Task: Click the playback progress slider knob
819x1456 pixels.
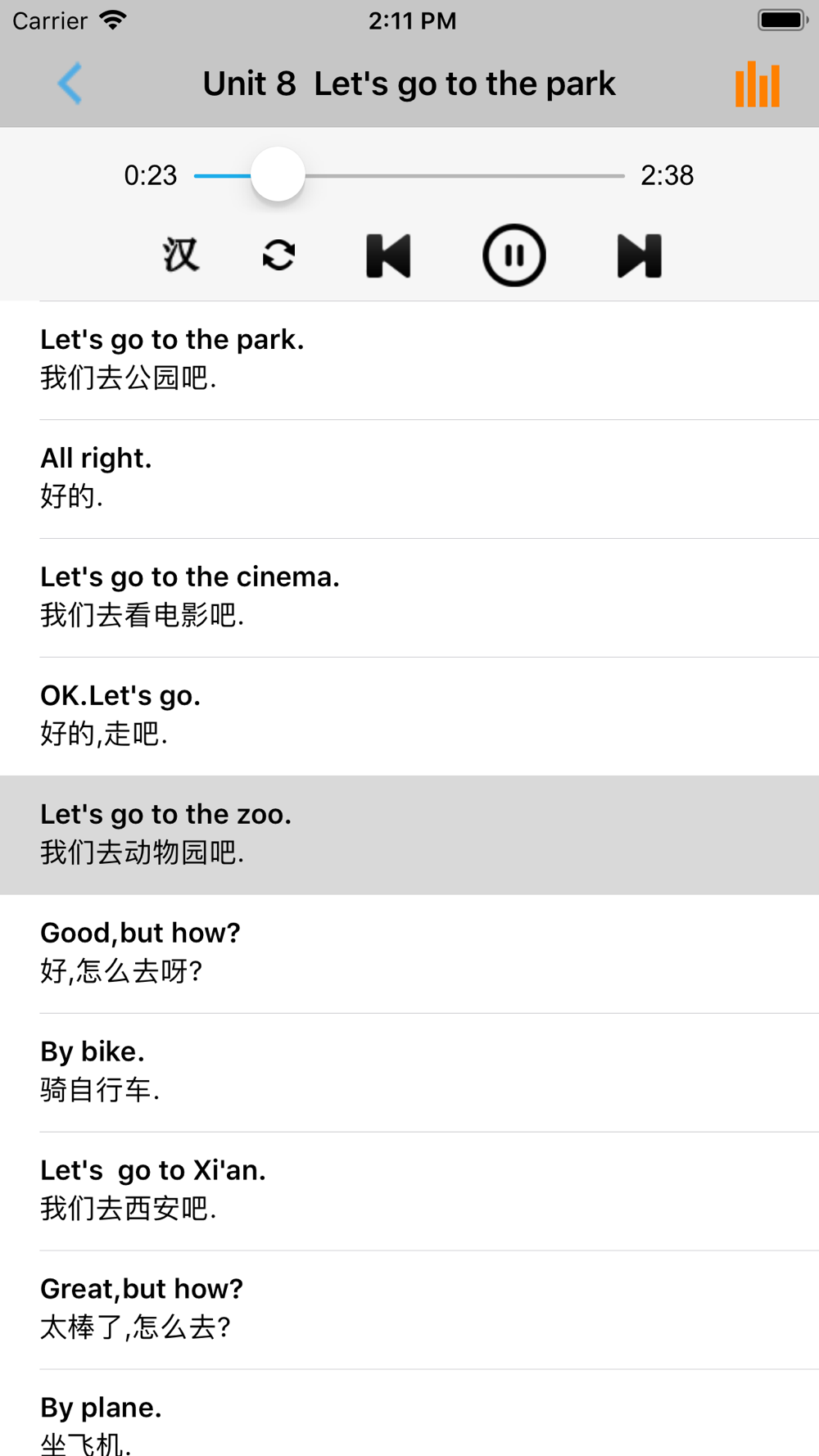Action: tap(278, 174)
